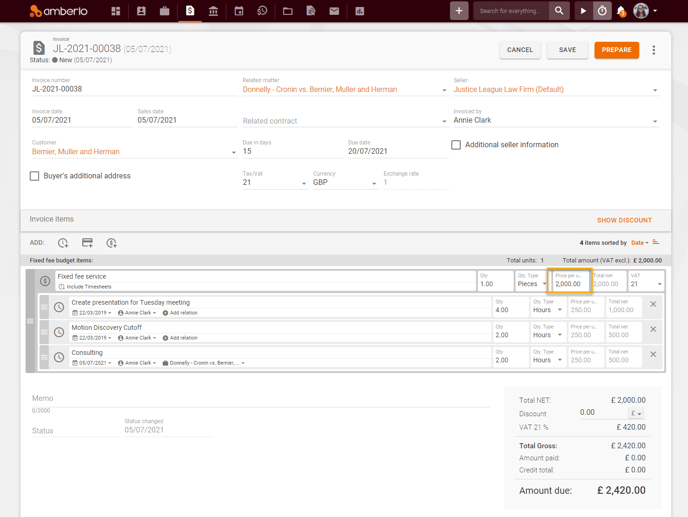Open the stopwatch timer icon in header
Image resolution: width=688 pixels, height=517 pixels.
(602, 11)
